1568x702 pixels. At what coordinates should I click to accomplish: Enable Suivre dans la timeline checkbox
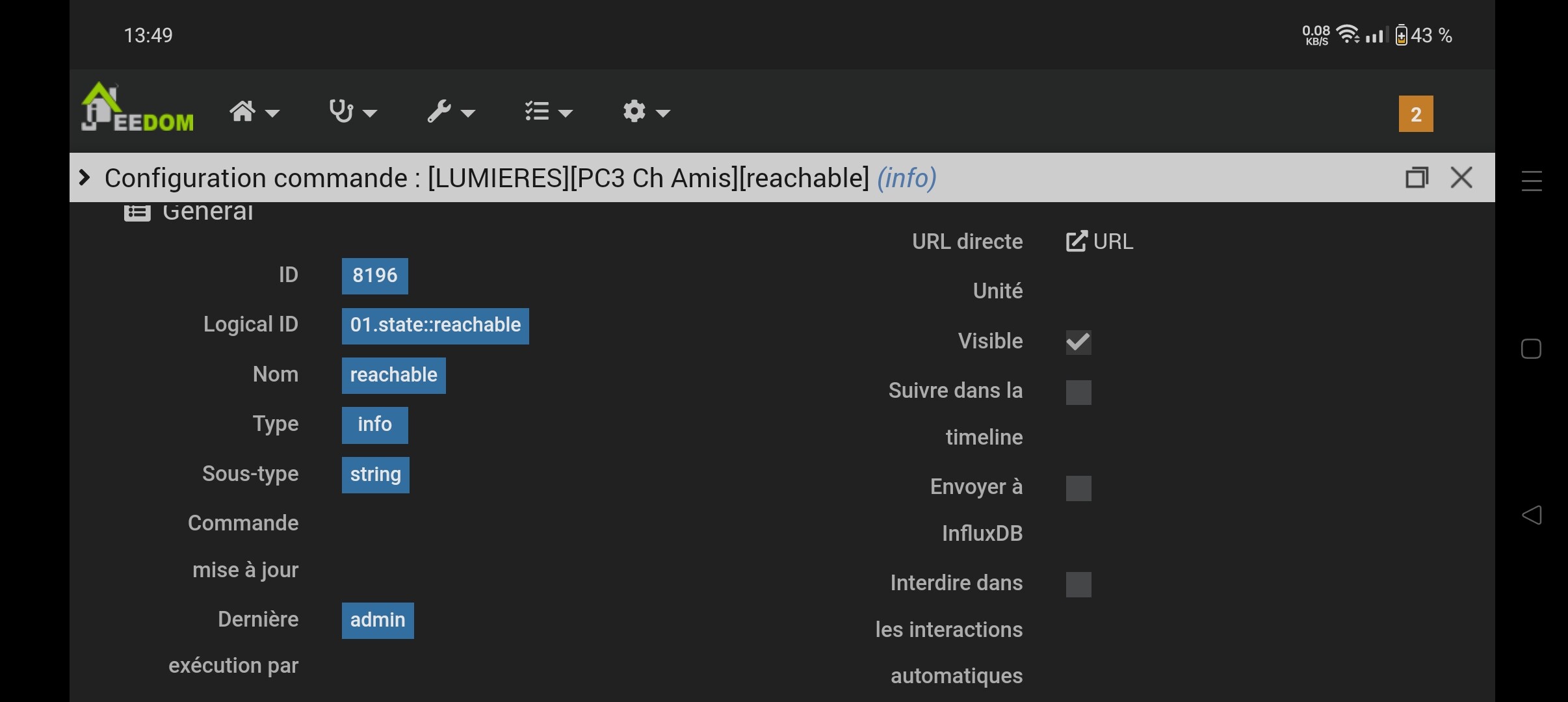click(x=1078, y=392)
